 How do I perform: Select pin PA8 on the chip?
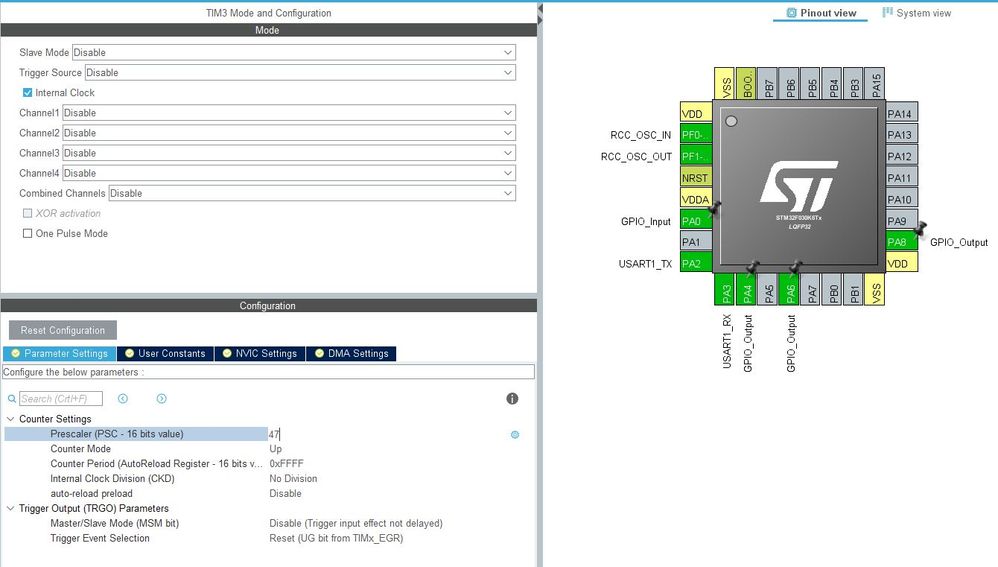901,242
